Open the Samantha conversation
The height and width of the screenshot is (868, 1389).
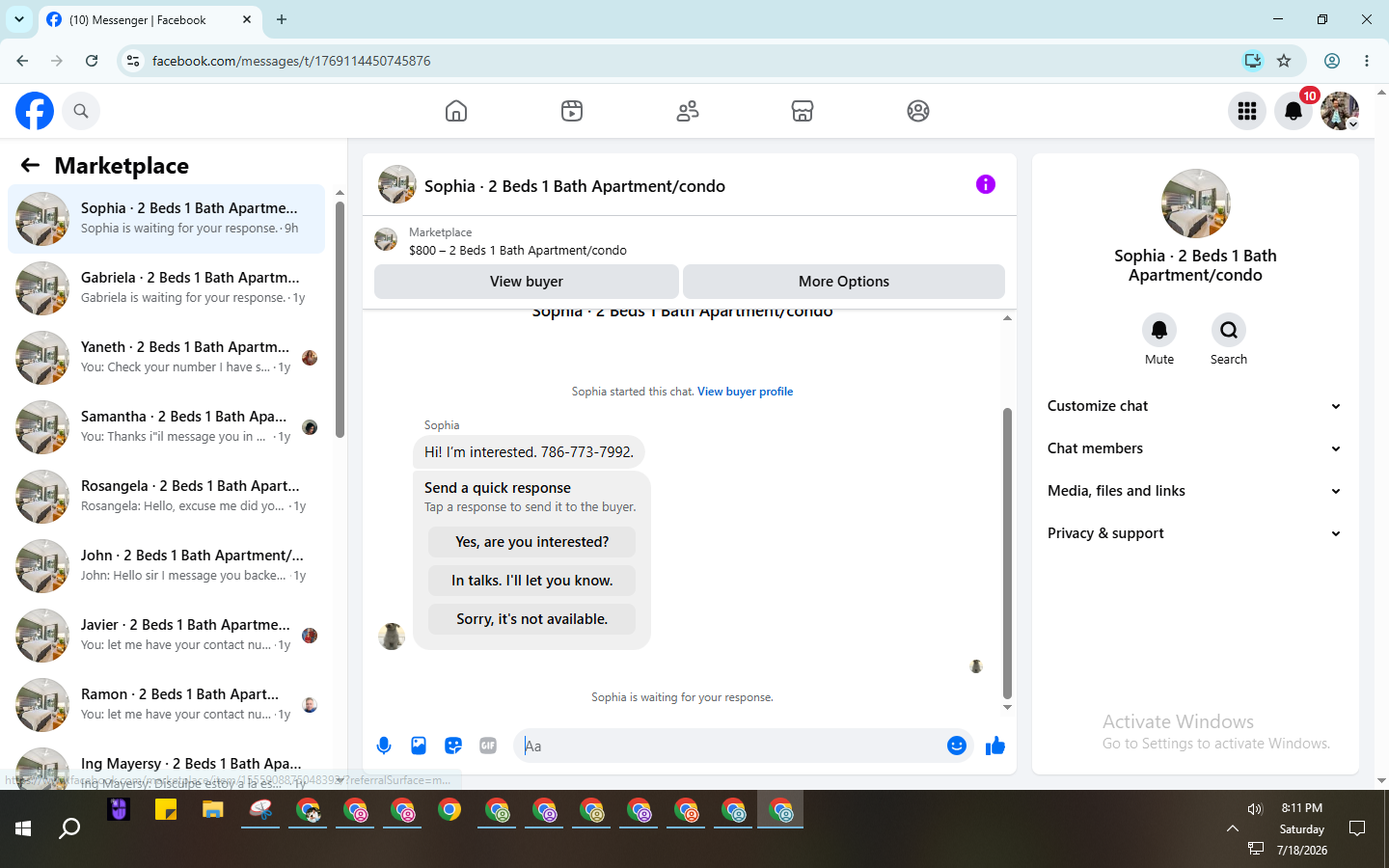click(166, 427)
